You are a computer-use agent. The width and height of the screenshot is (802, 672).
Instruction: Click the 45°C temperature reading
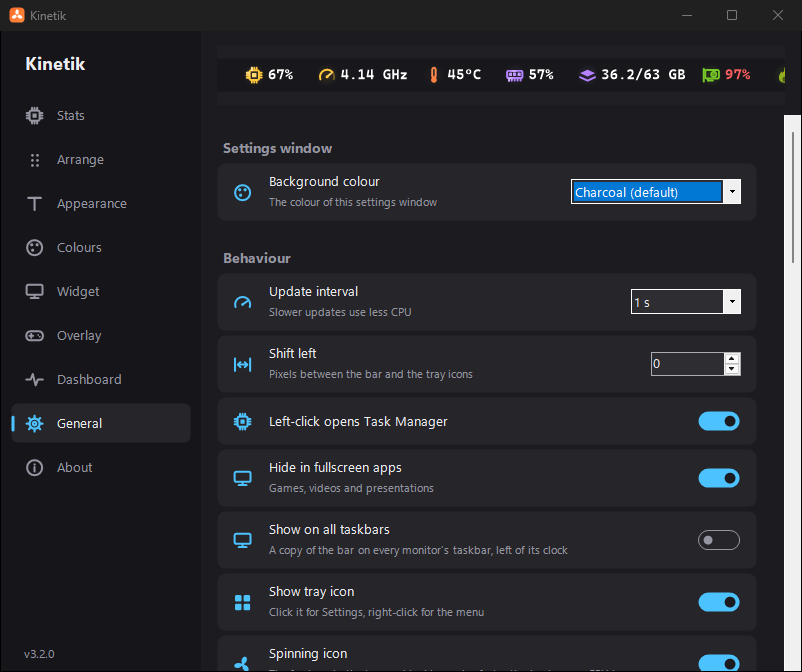(464, 75)
